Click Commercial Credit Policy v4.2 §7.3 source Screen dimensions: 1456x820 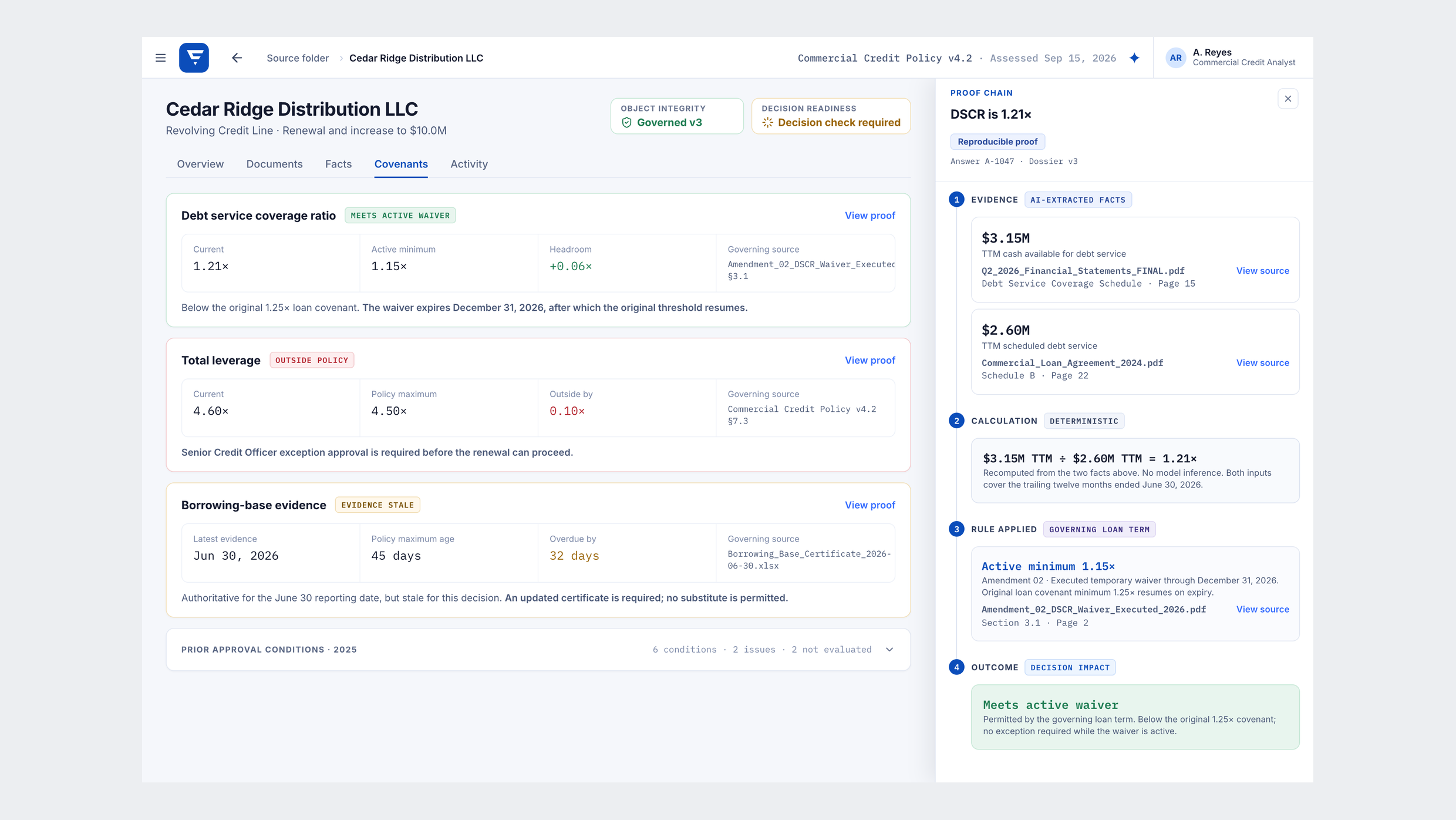[802, 415]
